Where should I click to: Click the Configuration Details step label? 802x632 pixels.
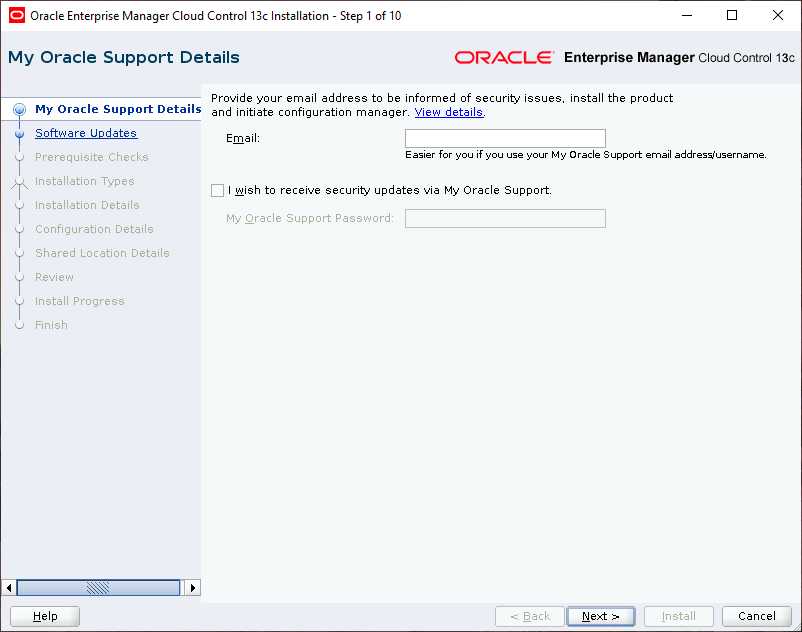click(x=94, y=229)
